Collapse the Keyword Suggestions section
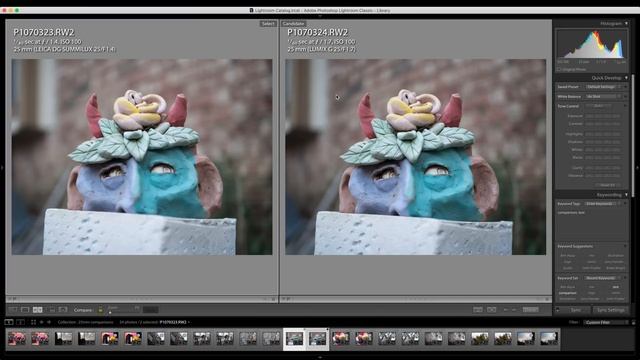 click(x=626, y=246)
